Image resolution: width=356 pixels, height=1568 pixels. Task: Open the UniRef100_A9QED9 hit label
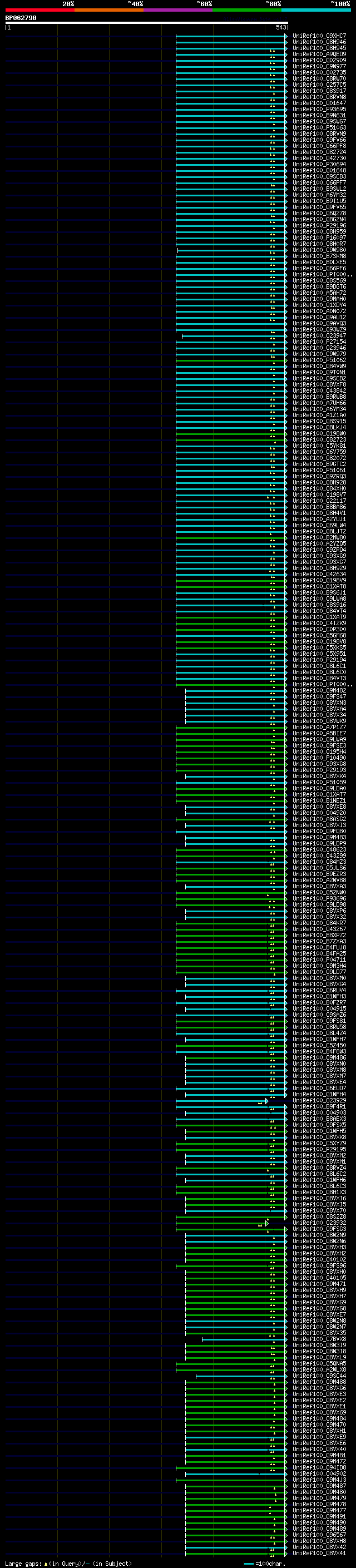coord(319,54)
